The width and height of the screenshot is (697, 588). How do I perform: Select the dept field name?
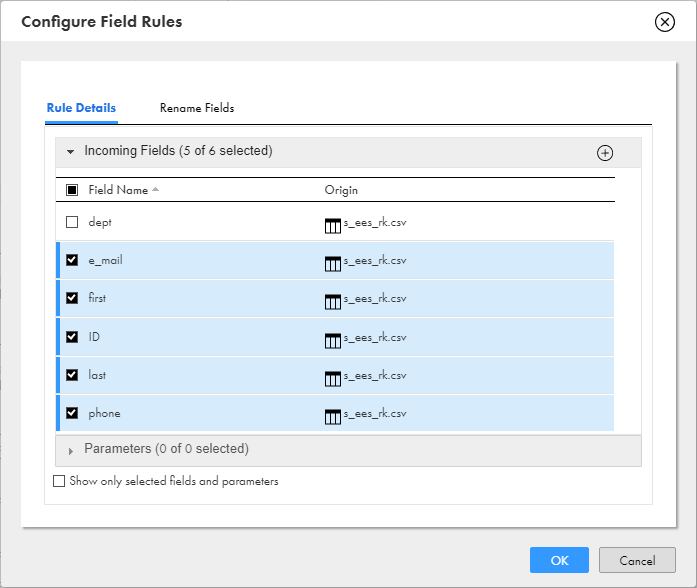(x=100, y=222)
